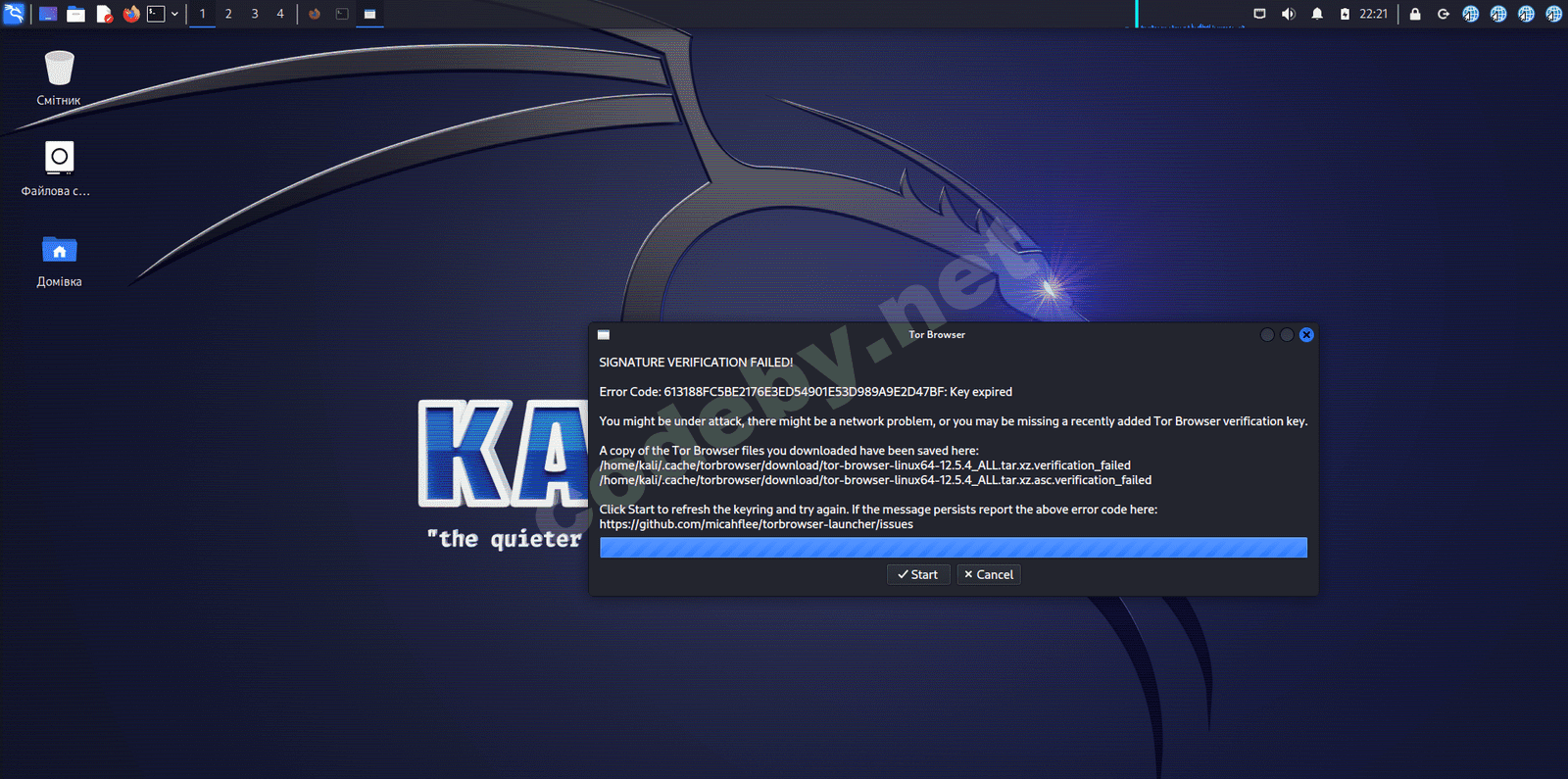
Task: Select the Смітник trash desktop icon
Action: pyautogui.click(x=59, y=78)
